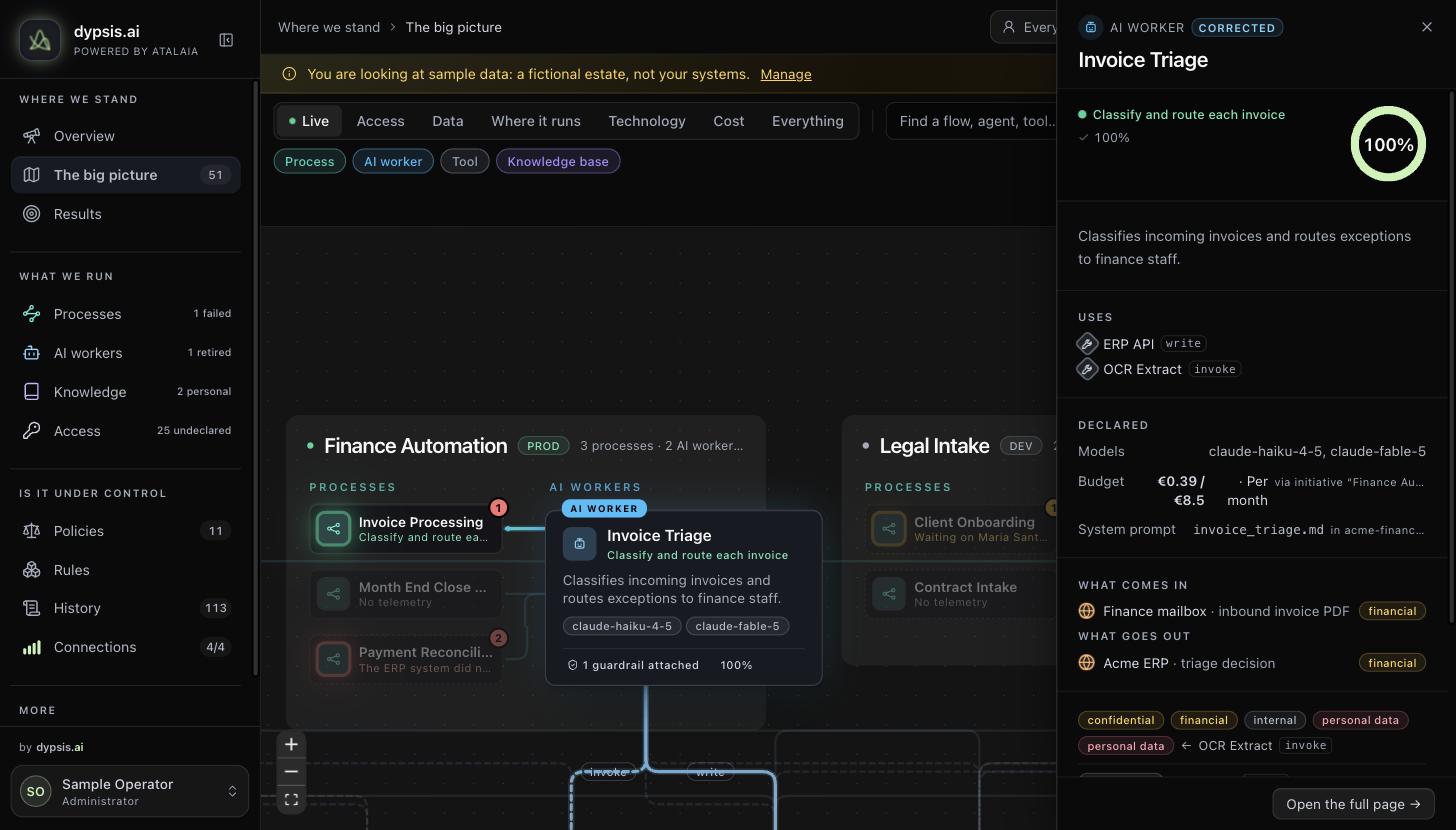Open the Overview telescope icon
Viewport: 1456px width, 830px height.
(32, 136)
